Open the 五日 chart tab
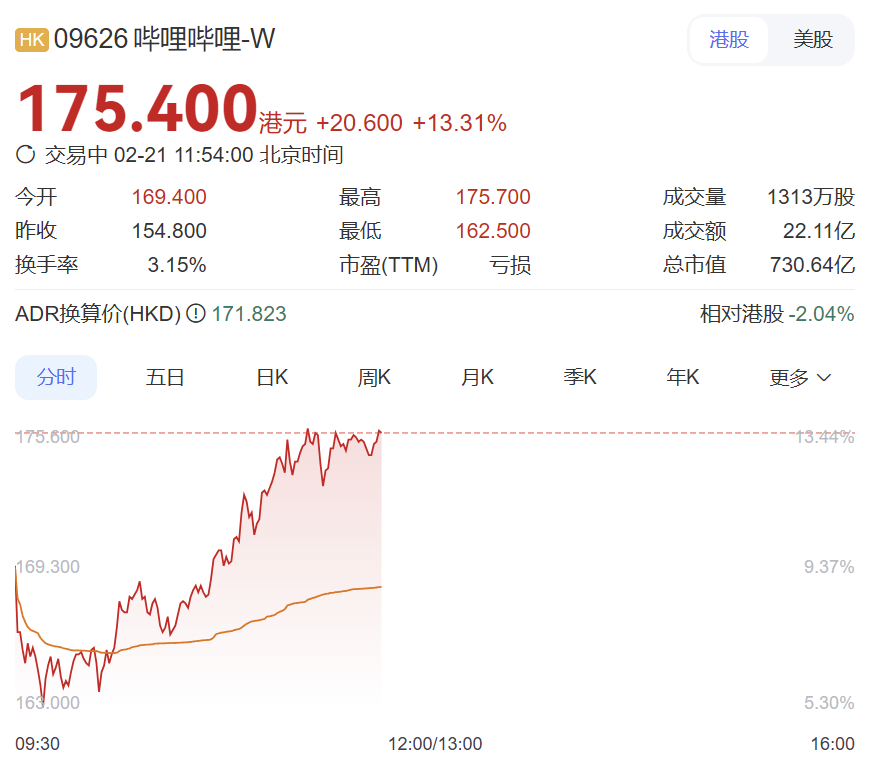This screenshot has width=874, height=766. click(x=165, y=377)
